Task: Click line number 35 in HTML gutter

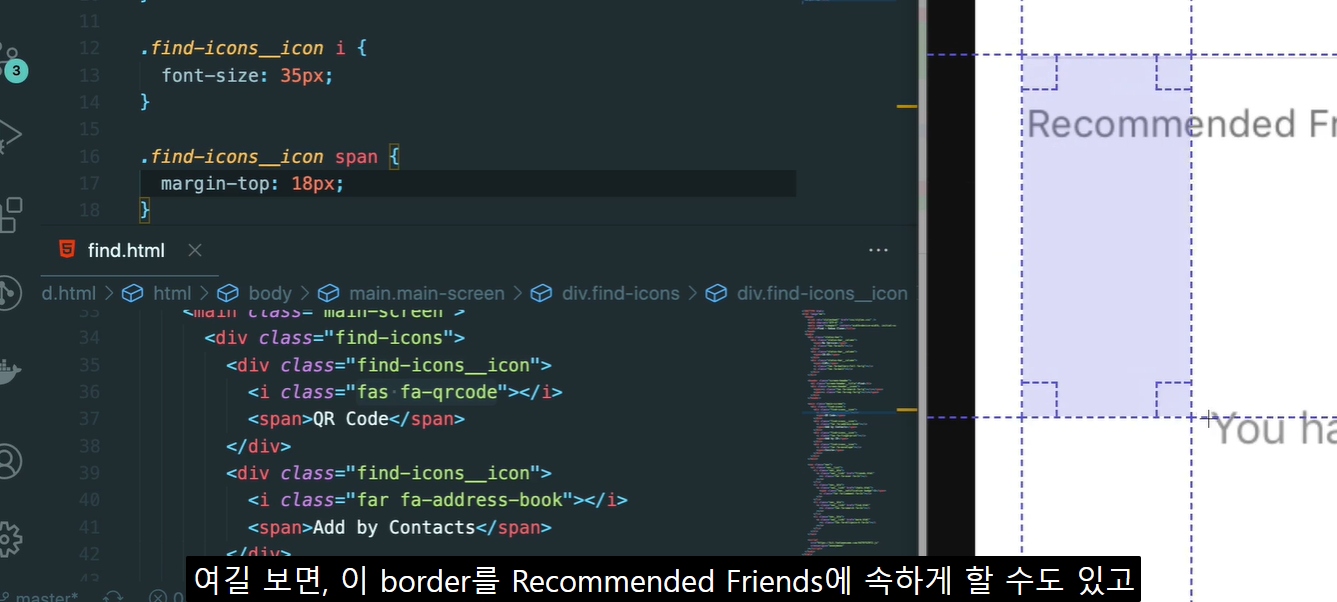Action: coord(89,365)
